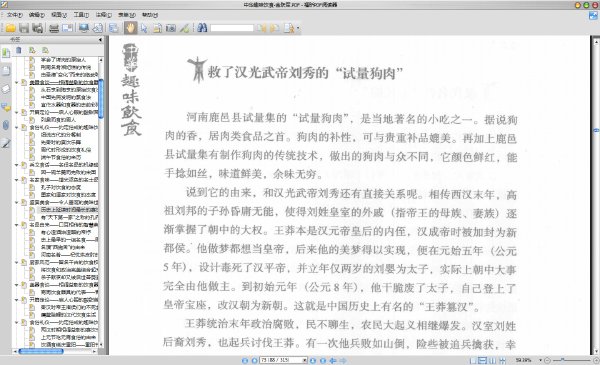
Task: Open the Signatures pen panel icon
Action: (x=6, y=143)
